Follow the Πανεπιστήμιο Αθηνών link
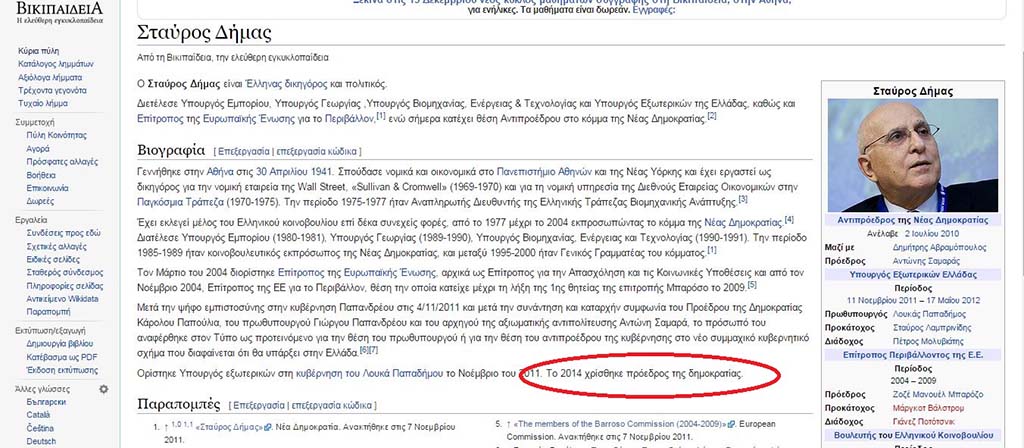 click(x=544, y=172)
